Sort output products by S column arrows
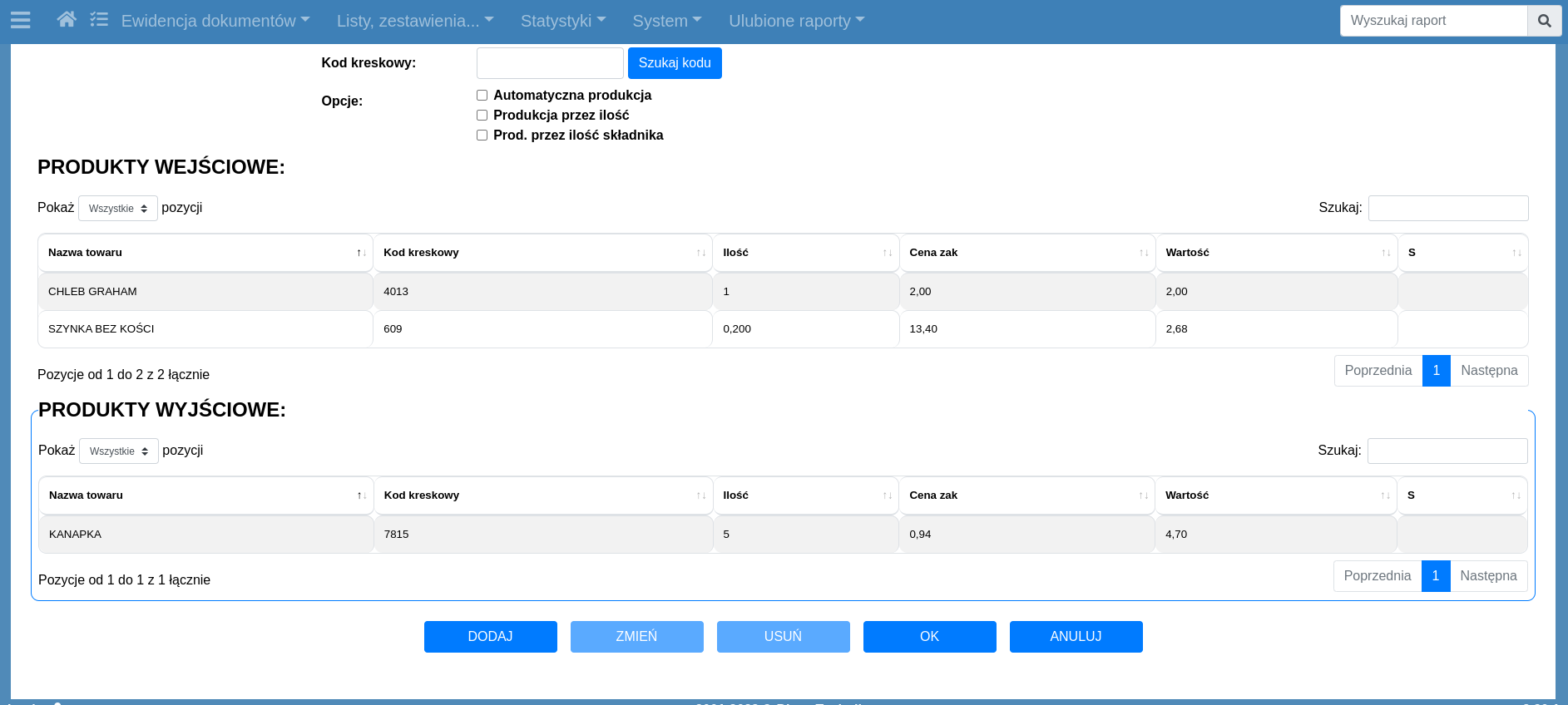 tap(1516, 495)
